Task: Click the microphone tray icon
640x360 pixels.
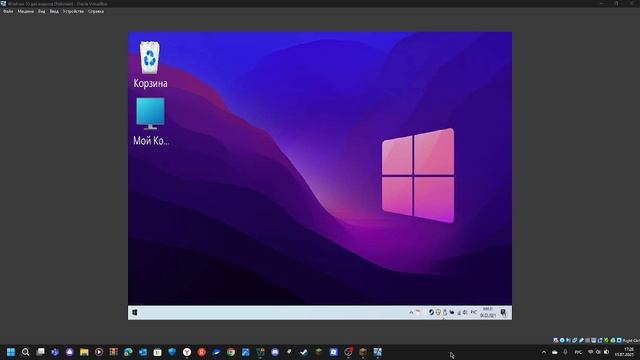Action: pos(565,352)
